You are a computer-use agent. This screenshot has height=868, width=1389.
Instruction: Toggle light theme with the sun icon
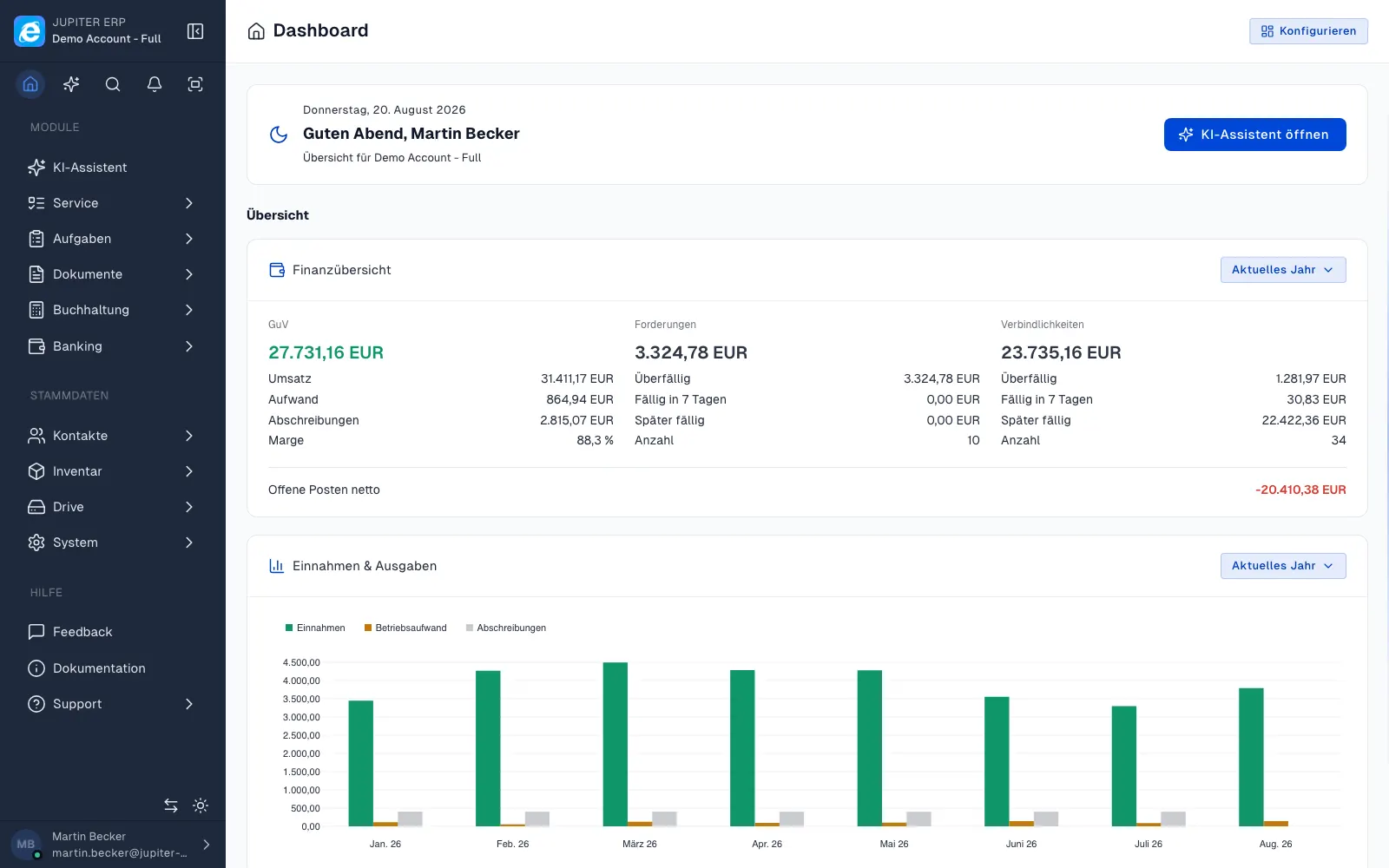pyautogui.click(x=201, y=806)
